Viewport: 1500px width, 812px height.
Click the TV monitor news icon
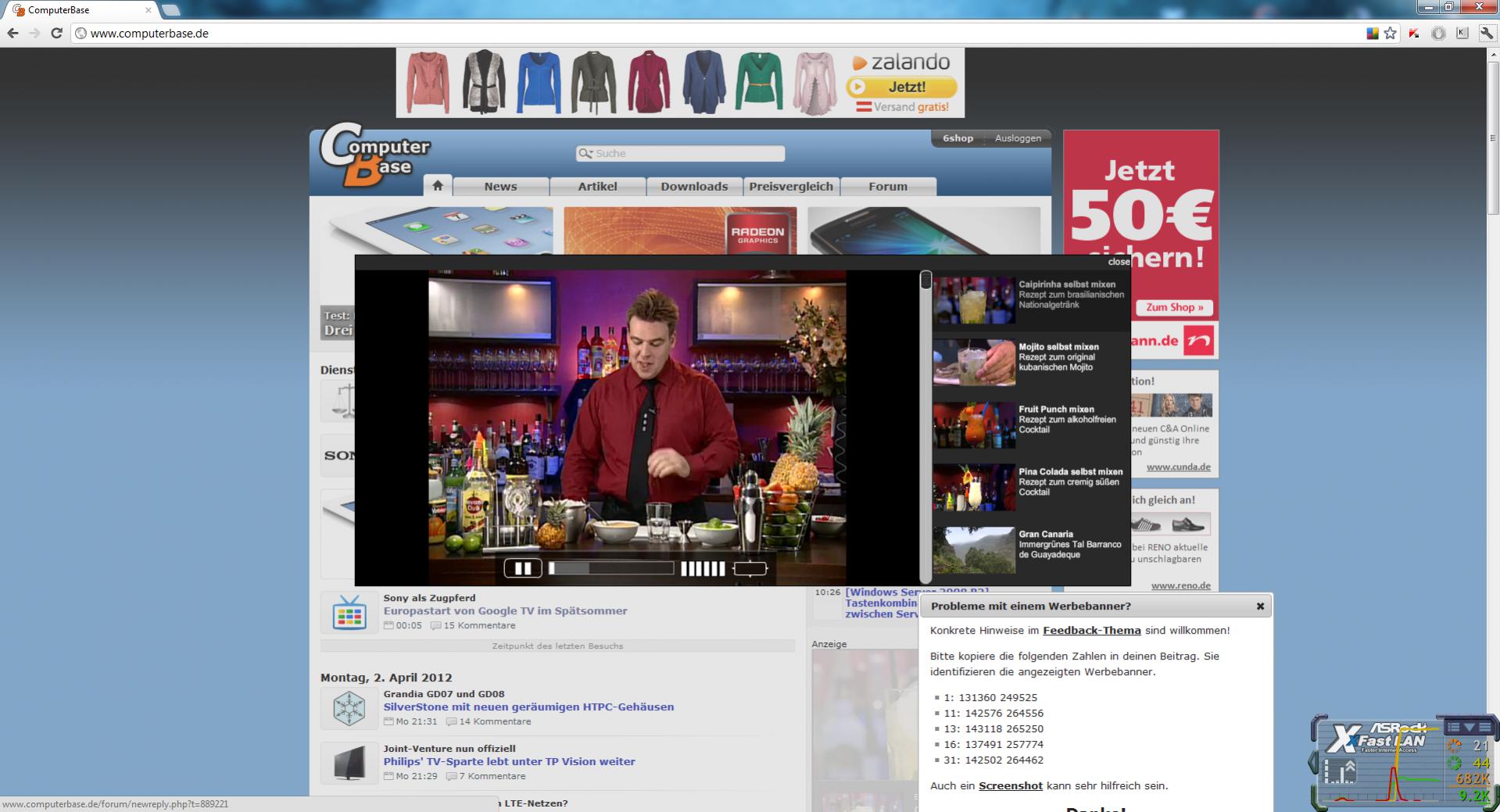click(x=349, y=763)
